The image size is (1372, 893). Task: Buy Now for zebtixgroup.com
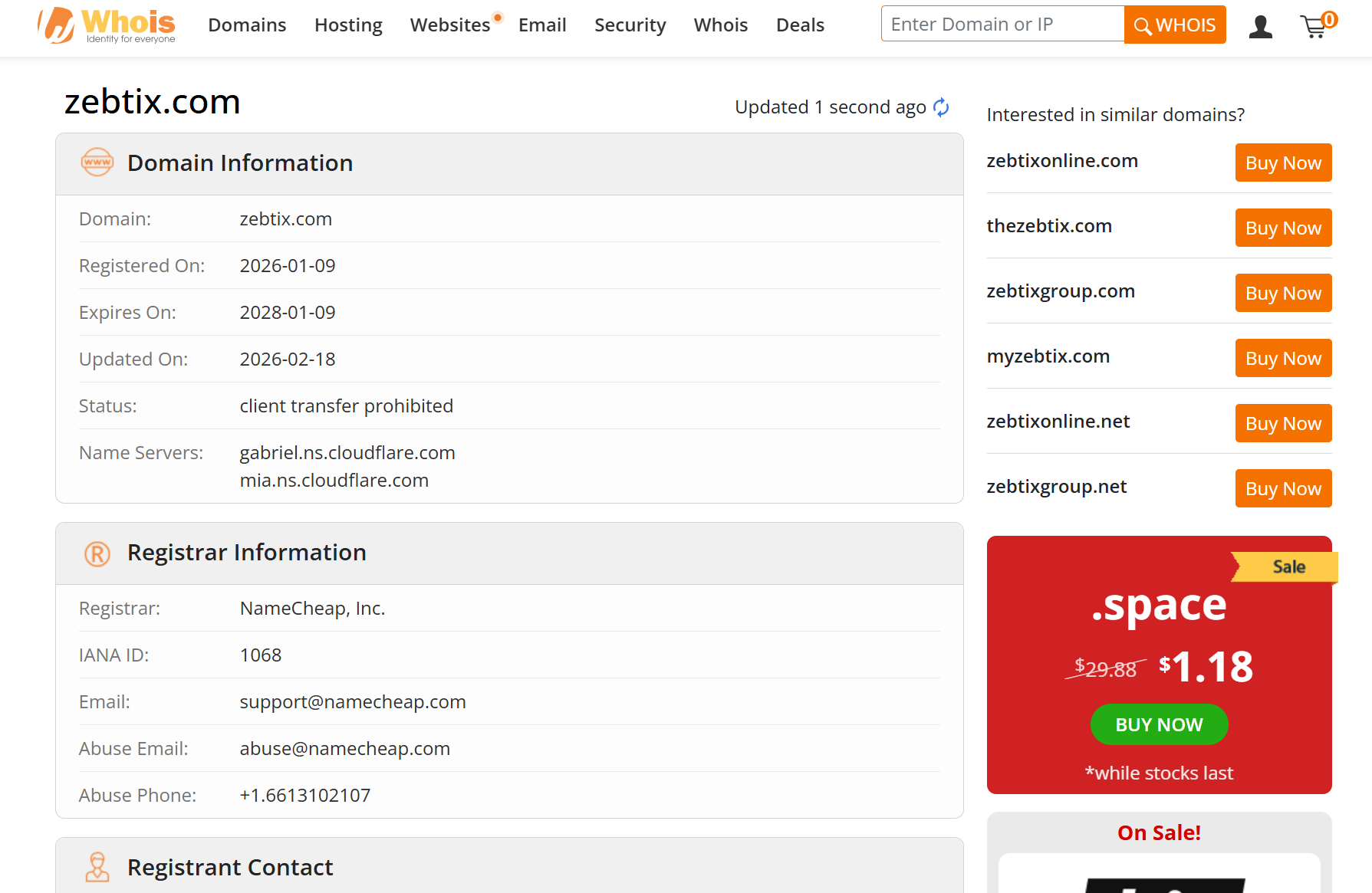(1283, 293)
